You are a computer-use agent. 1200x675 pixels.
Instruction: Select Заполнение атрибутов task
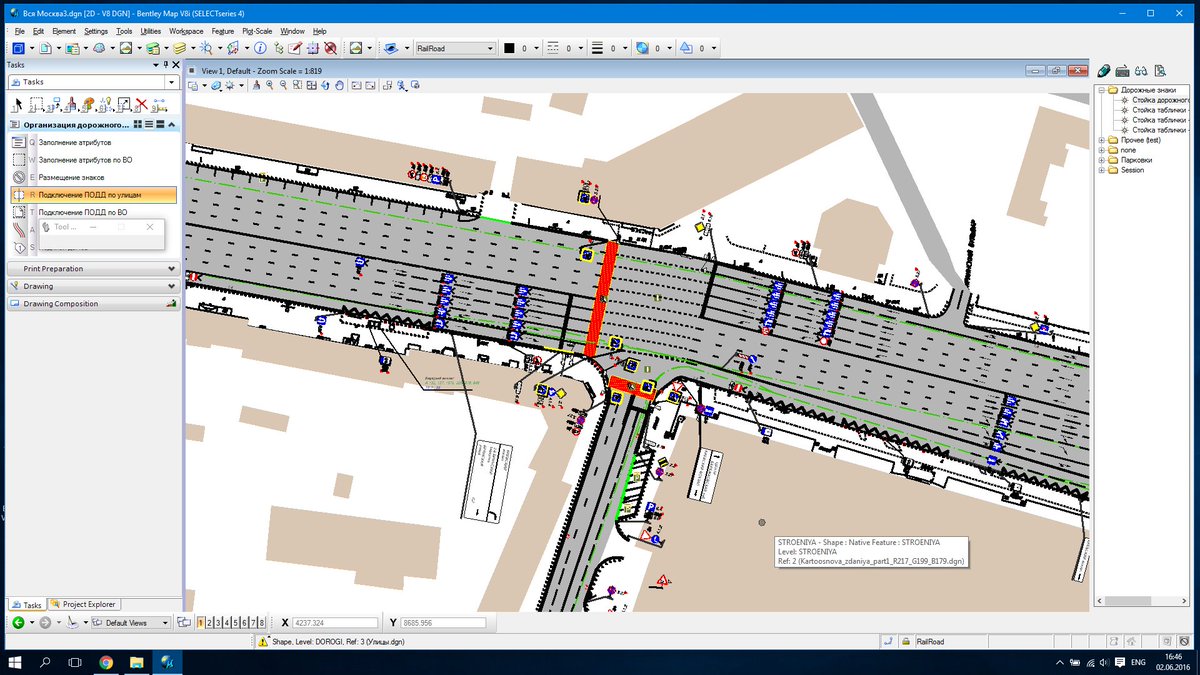coord(94,142)
